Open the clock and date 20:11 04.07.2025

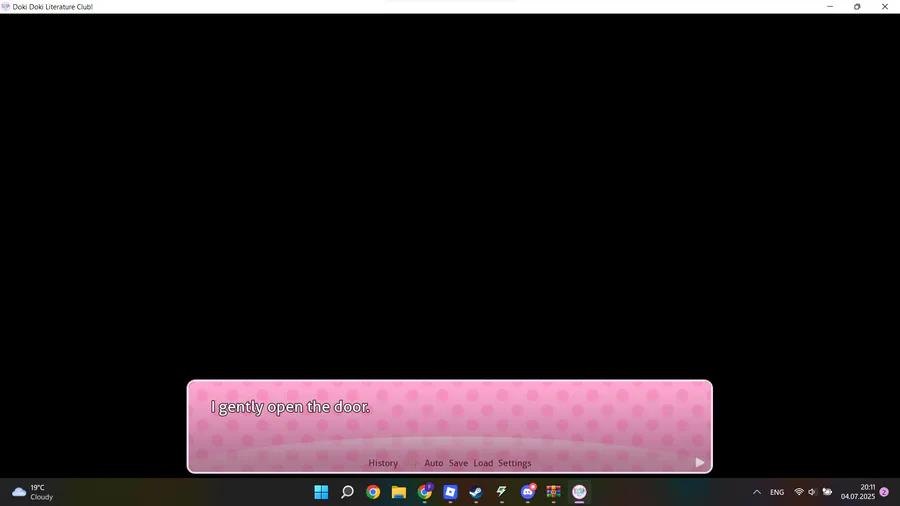point(858,492)
